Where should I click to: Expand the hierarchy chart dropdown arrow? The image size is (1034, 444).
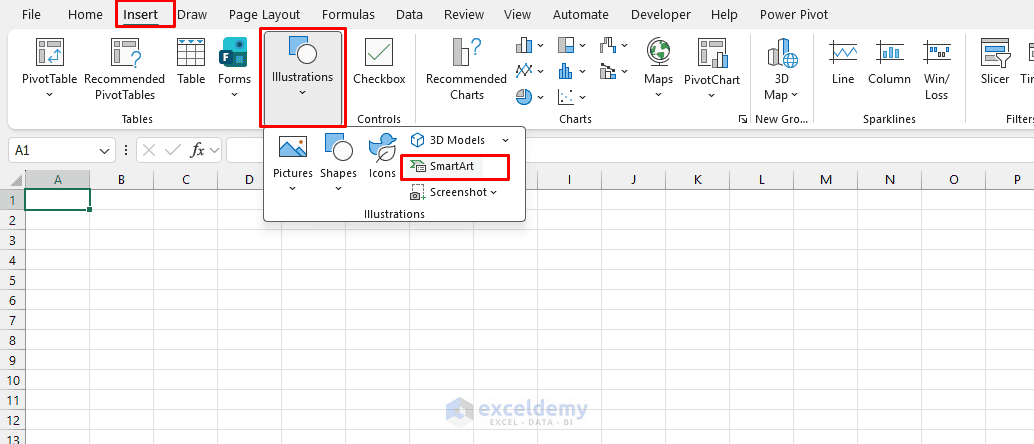582,46
